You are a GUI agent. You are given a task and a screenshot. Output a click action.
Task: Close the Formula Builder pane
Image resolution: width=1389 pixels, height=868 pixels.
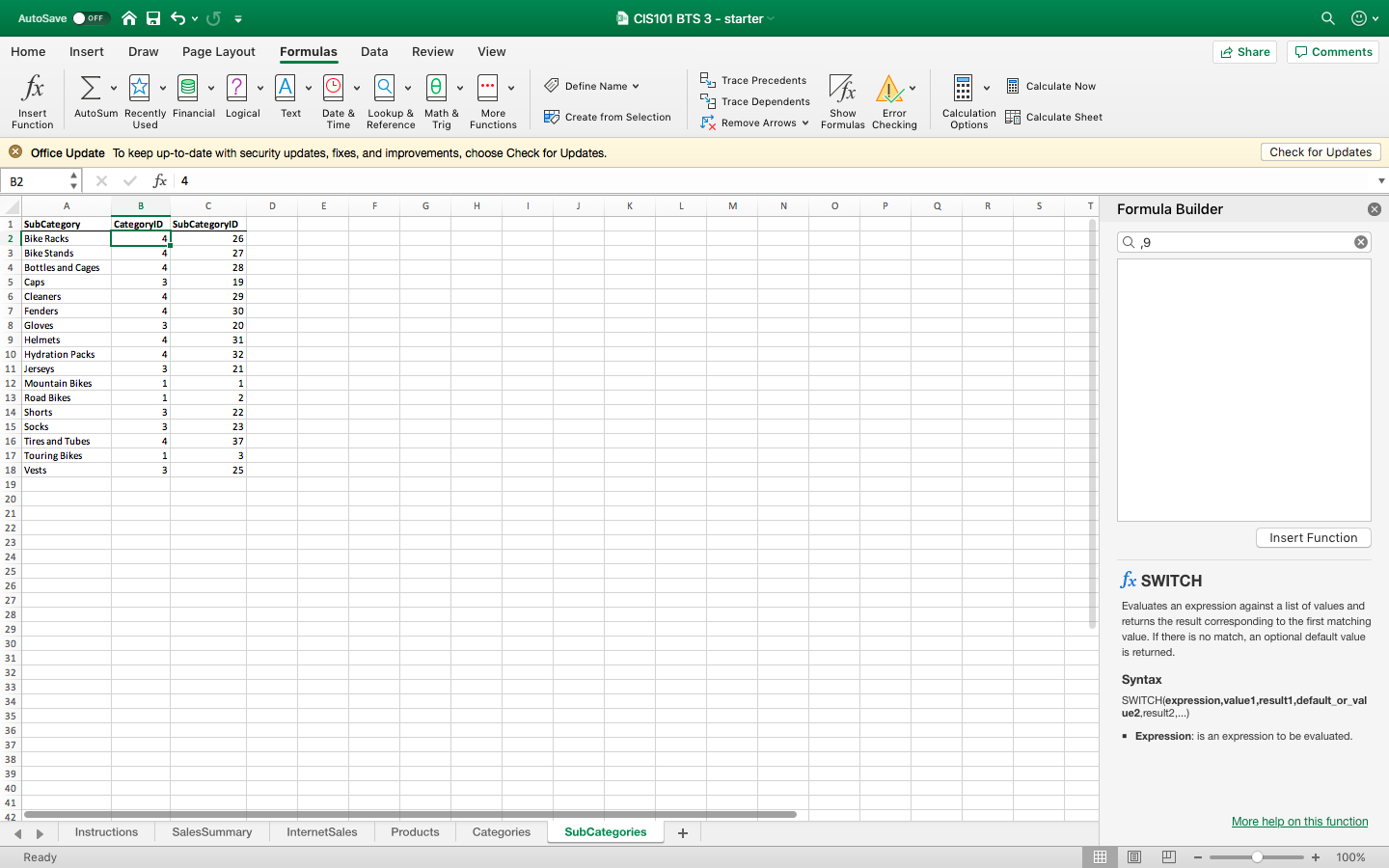pyautogui.click(x=1375, y=209)
